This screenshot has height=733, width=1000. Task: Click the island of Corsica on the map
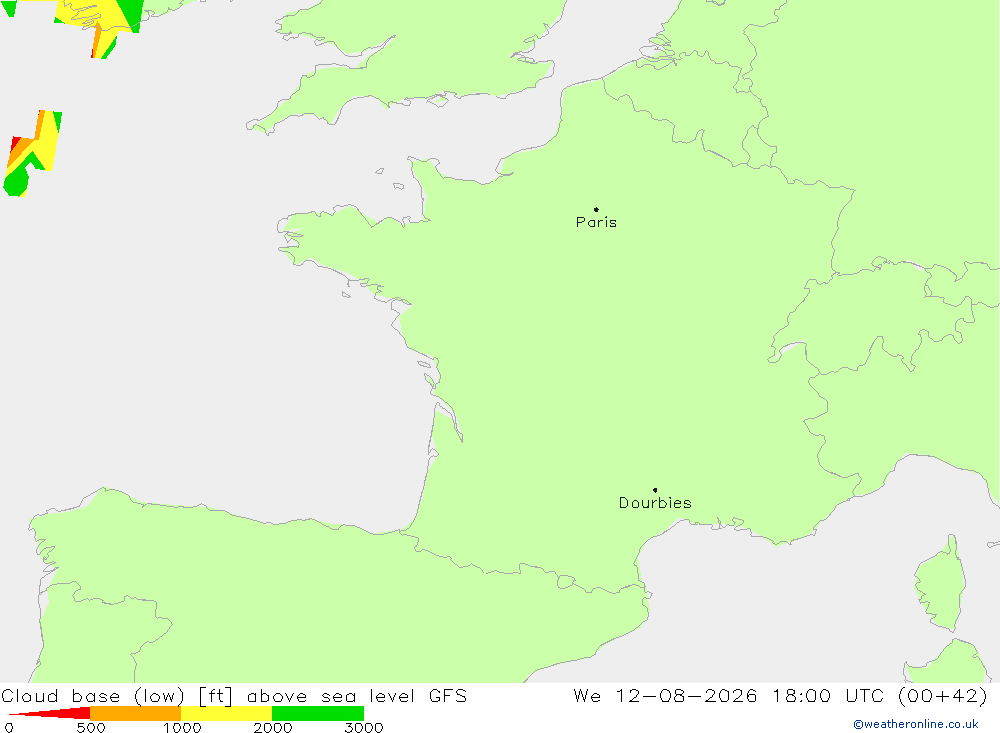[941, 584]
